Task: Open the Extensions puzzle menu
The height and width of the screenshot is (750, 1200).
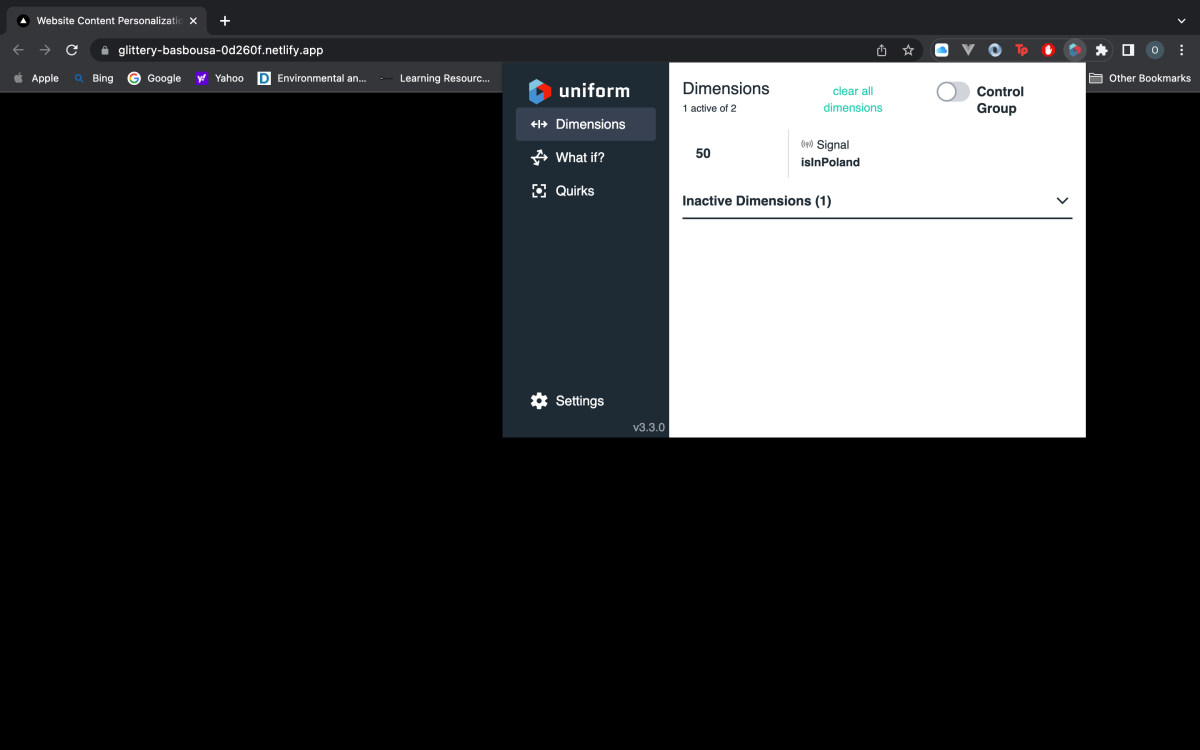Action: 1102,50
